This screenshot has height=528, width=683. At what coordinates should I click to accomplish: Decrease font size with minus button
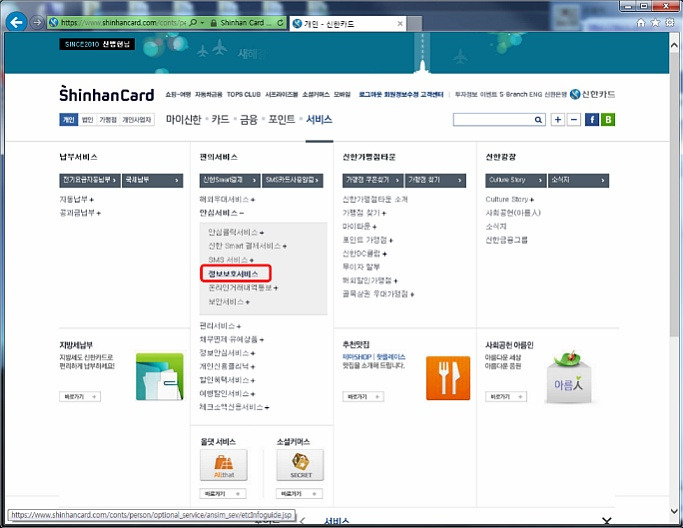pos(574,119)
